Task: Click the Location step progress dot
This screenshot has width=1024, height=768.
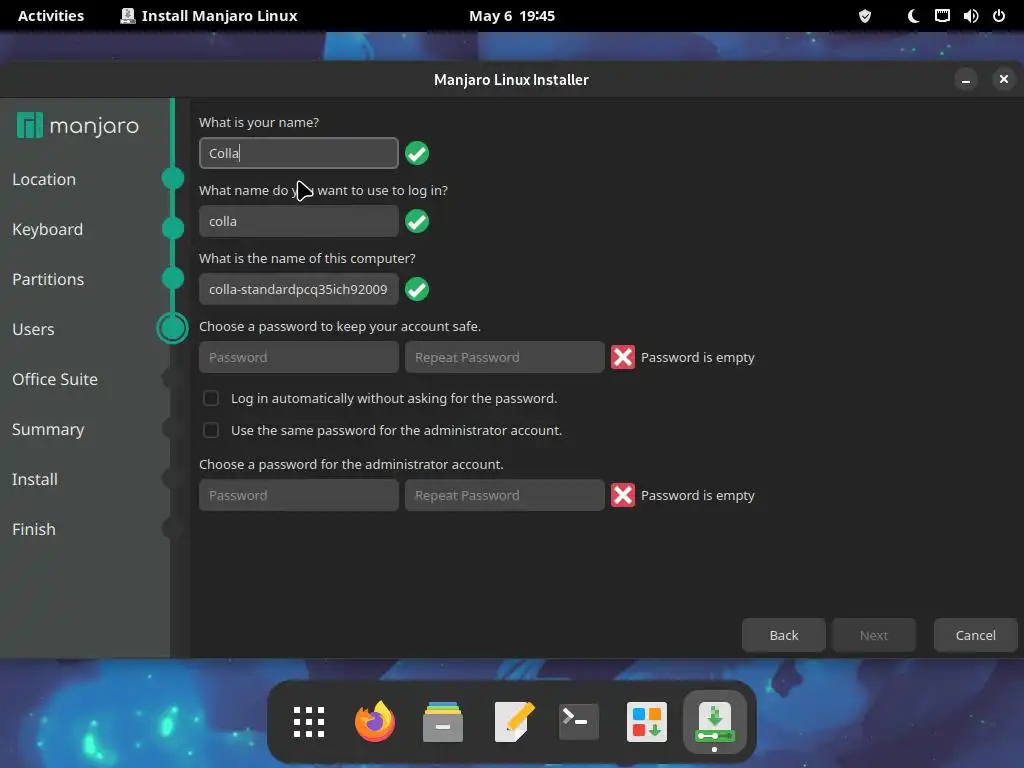Action: click(172, 178)
